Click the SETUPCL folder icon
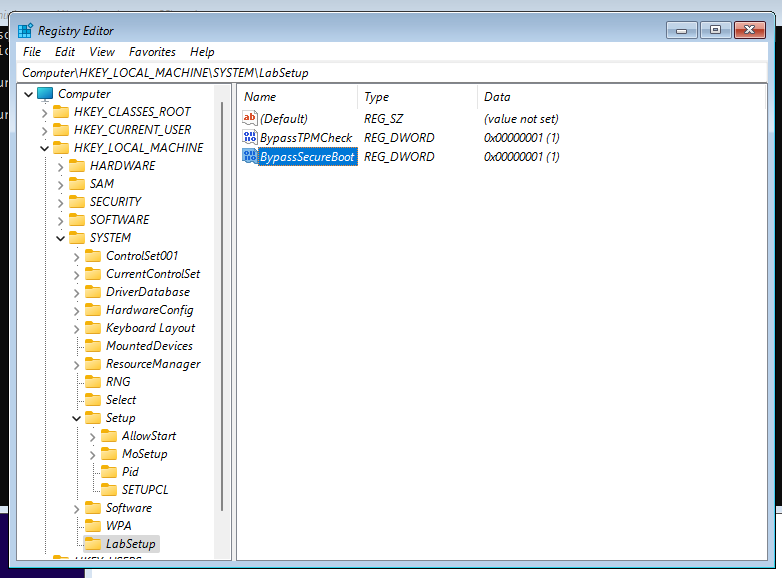The image size is (782, 578). pos(109,489)
